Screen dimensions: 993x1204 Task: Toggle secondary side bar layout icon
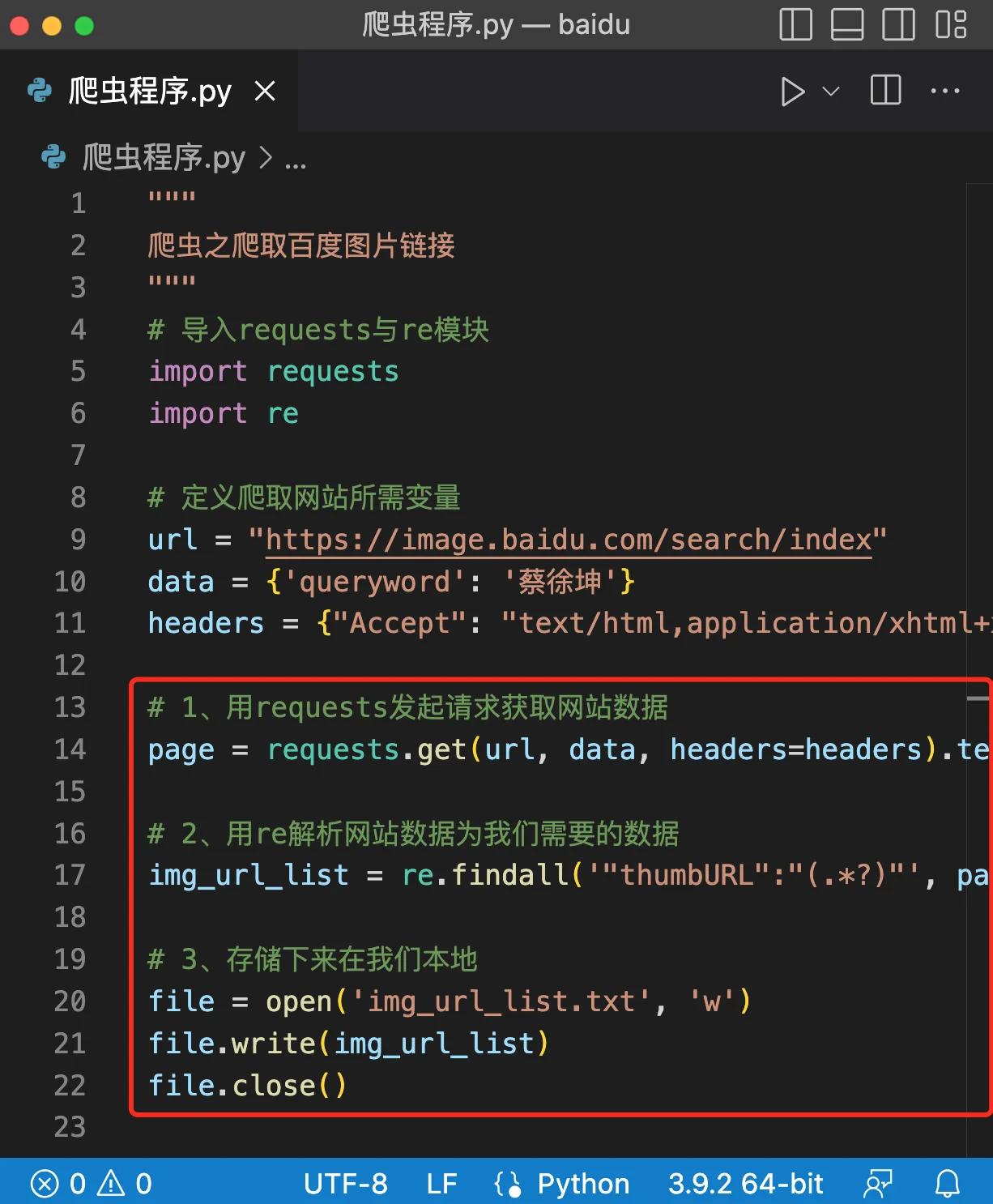click(x=898, y=24)
